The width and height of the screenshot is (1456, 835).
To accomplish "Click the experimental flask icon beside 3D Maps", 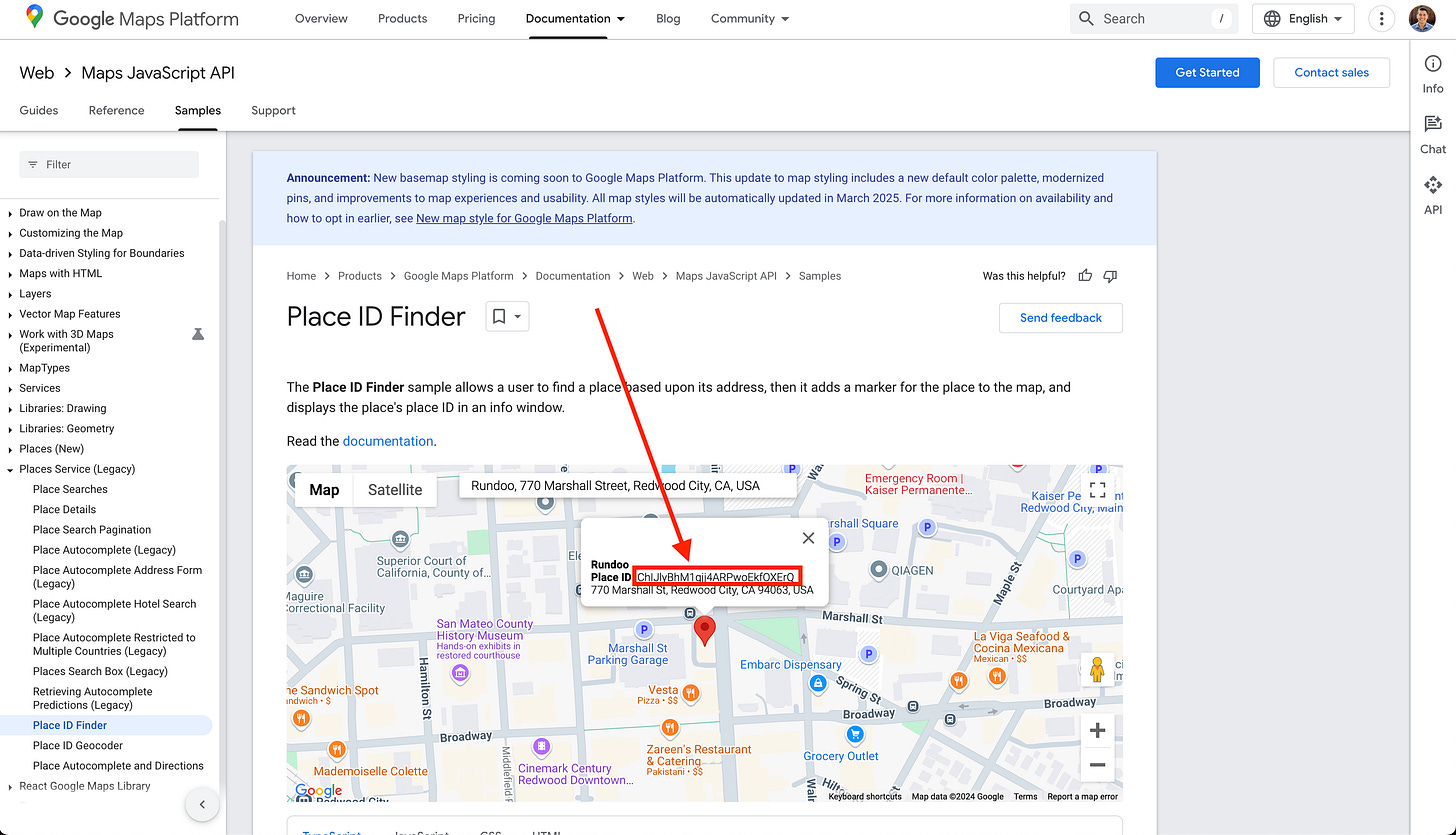I will point(198,334).
